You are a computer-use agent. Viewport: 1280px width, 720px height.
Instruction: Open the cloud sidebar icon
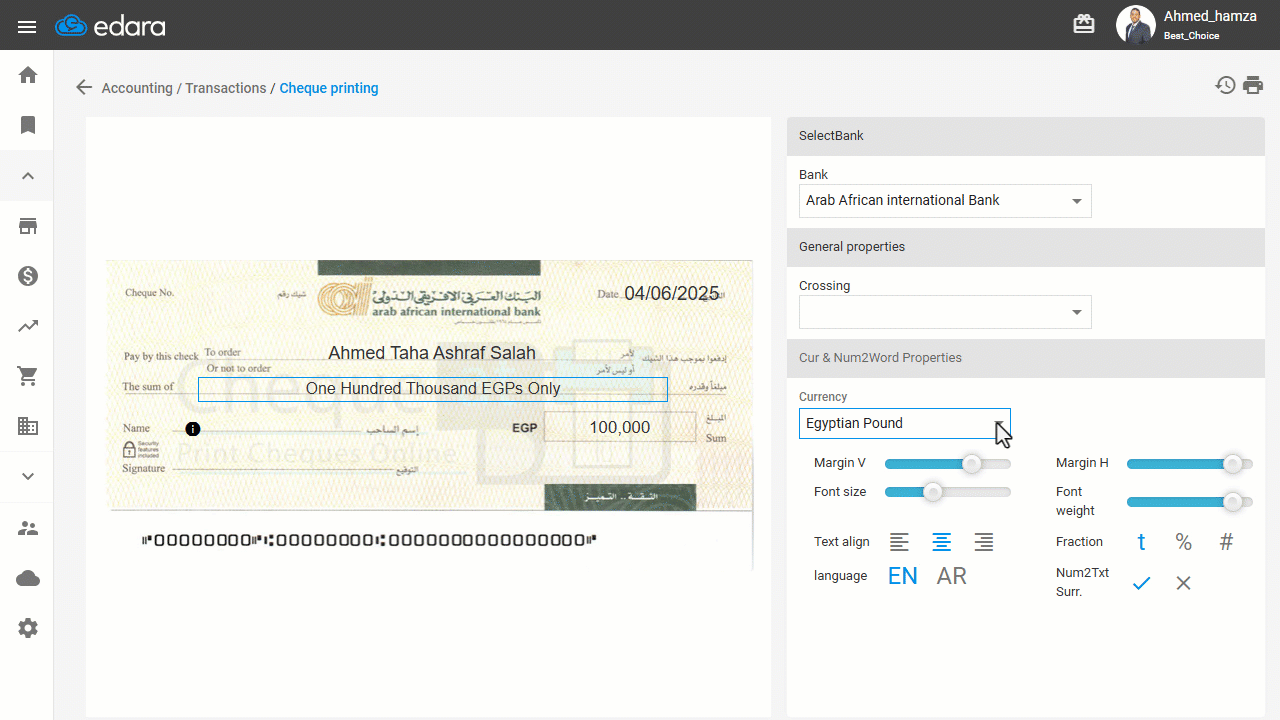click(x=28, y=578)
